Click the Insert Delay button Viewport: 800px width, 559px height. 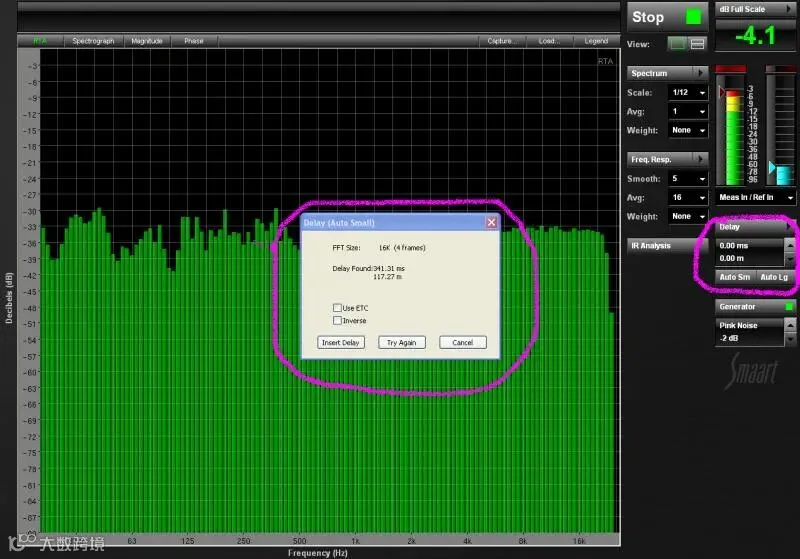(341, 342)
